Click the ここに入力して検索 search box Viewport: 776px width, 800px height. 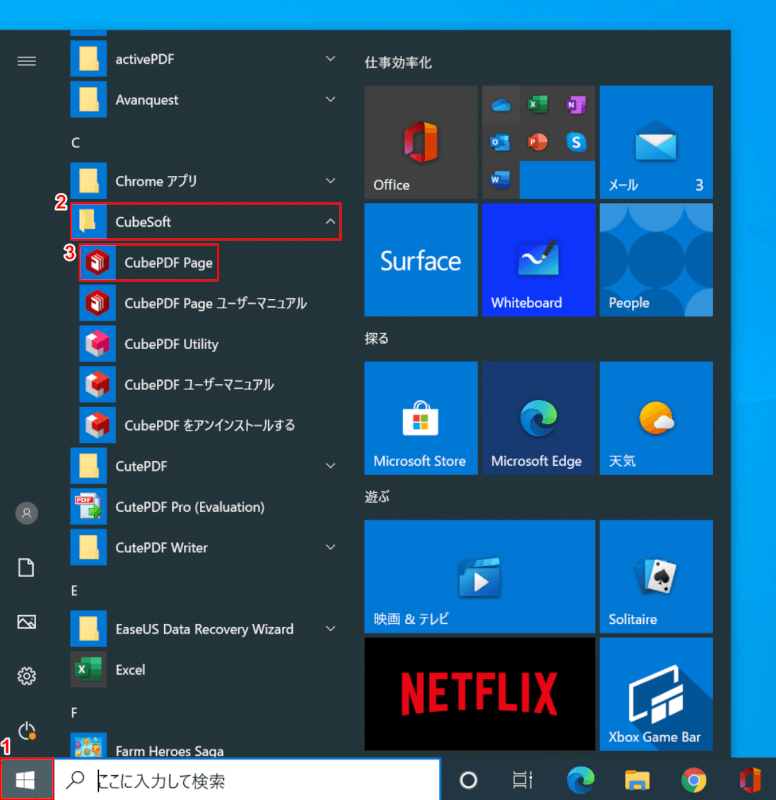(x=247, y=780)
